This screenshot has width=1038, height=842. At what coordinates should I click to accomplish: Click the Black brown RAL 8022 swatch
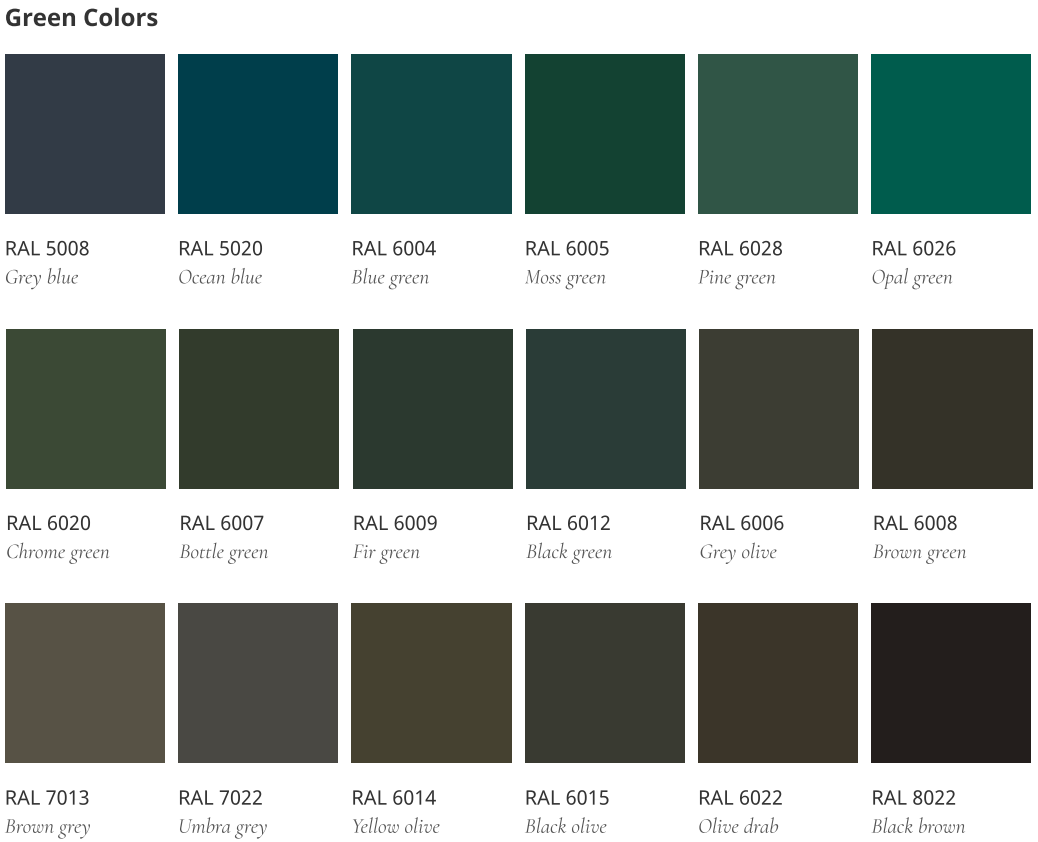951,683
